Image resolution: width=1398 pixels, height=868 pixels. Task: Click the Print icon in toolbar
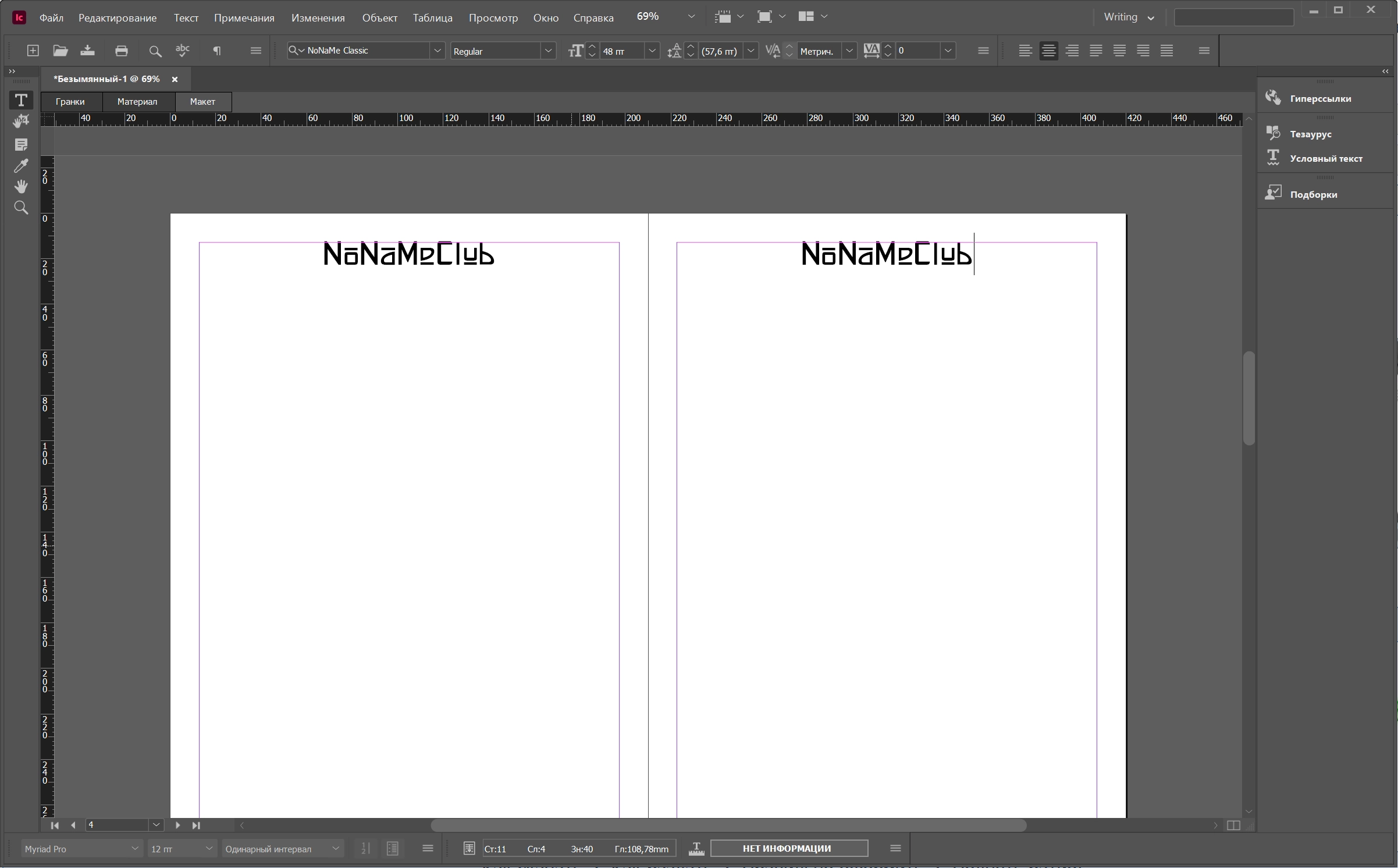tap(121, 51)
